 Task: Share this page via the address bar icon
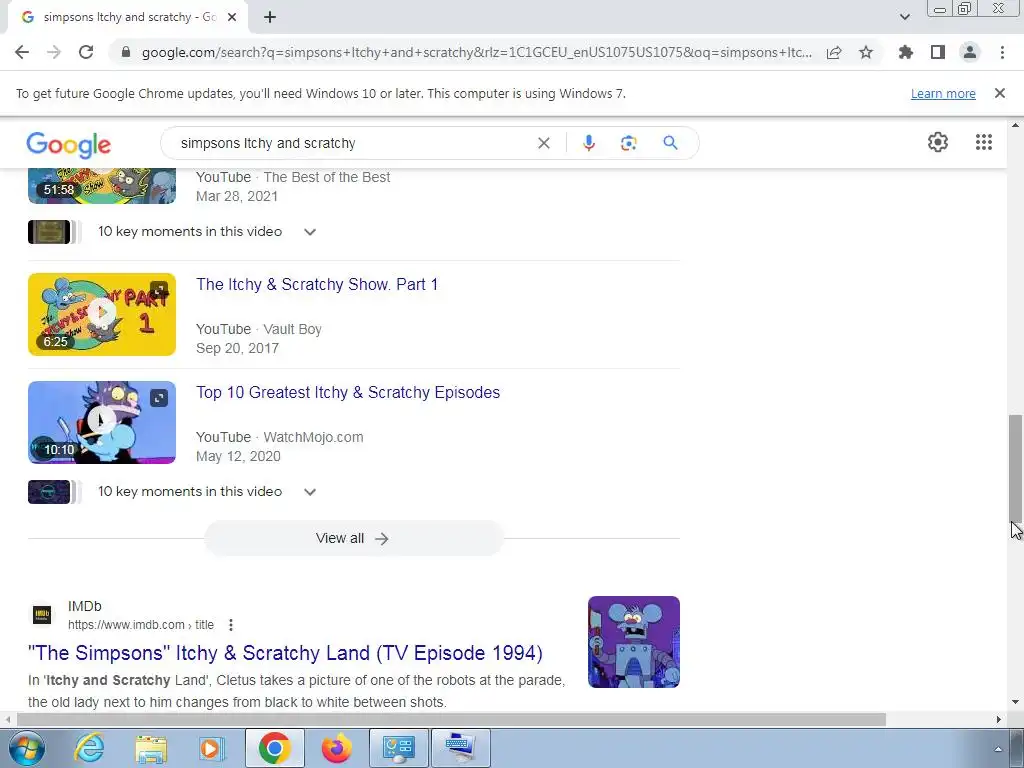[834, 52]
